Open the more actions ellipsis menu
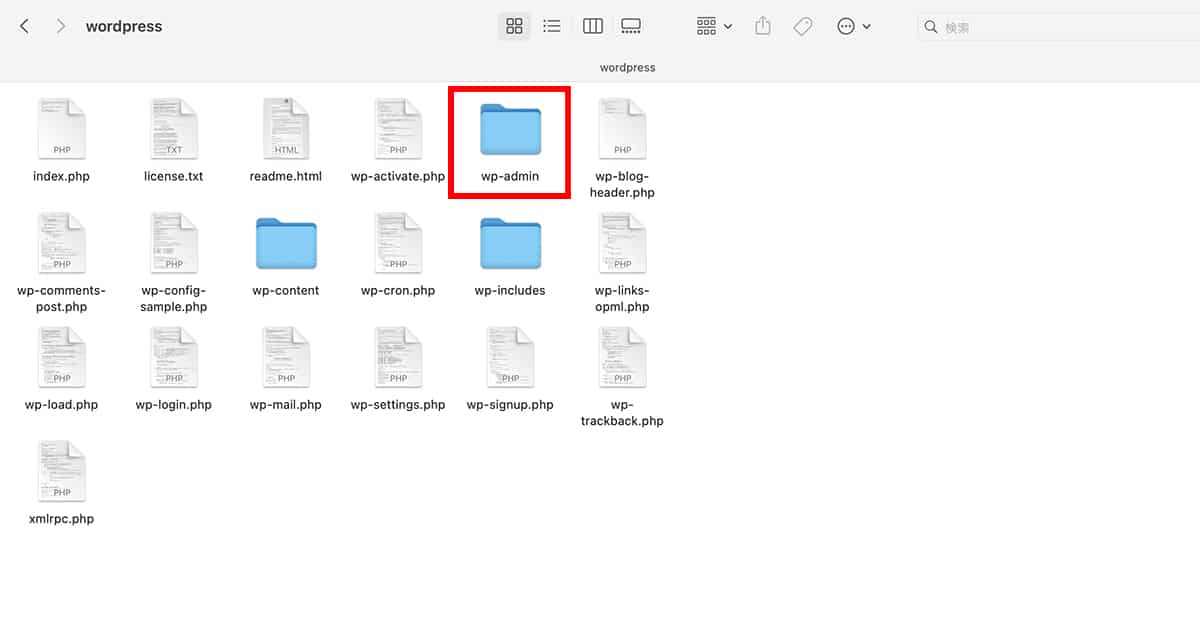Image resolution: width=1200 pixels, height=627 pixels. click(x=854, y=27)
